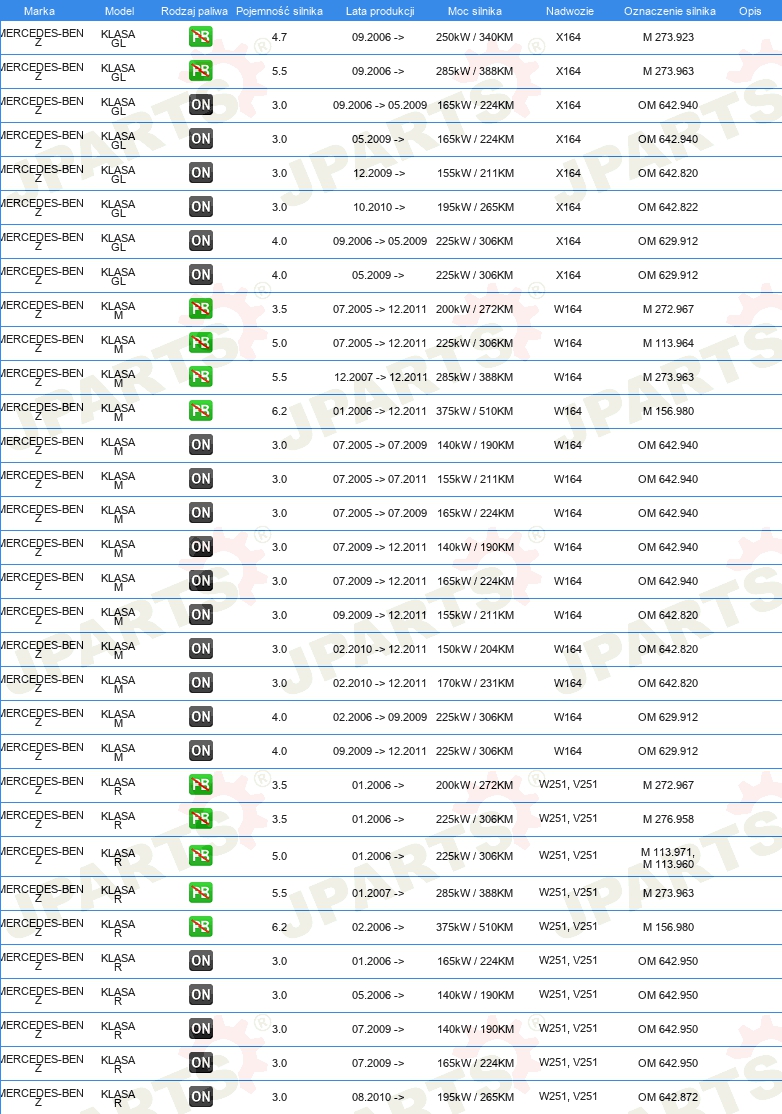Click the power value 250kW / 340KM
The image size is (782, 1114).
474,37
